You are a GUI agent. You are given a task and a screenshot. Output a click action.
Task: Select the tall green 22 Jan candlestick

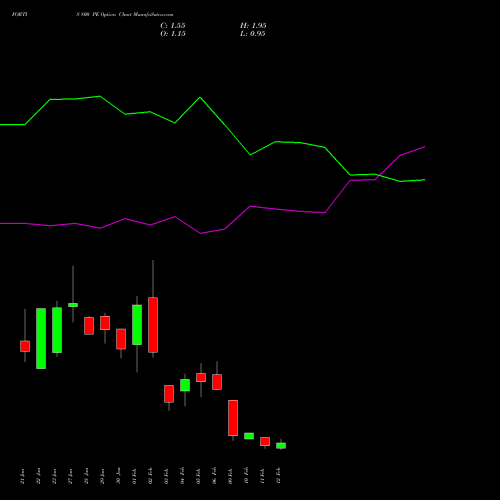[x=41, y=338]
